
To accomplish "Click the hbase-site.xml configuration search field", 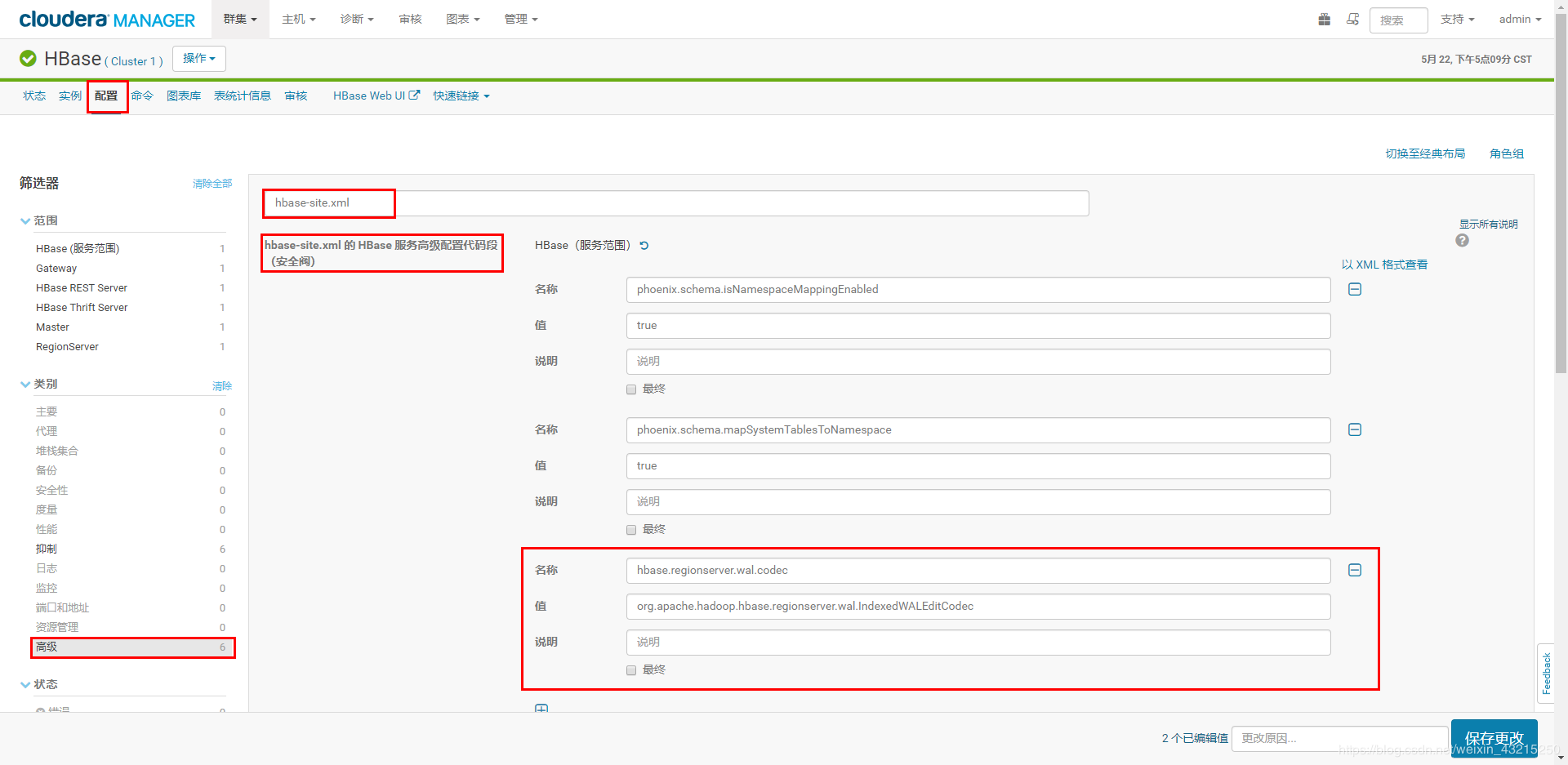I will 676,203.
